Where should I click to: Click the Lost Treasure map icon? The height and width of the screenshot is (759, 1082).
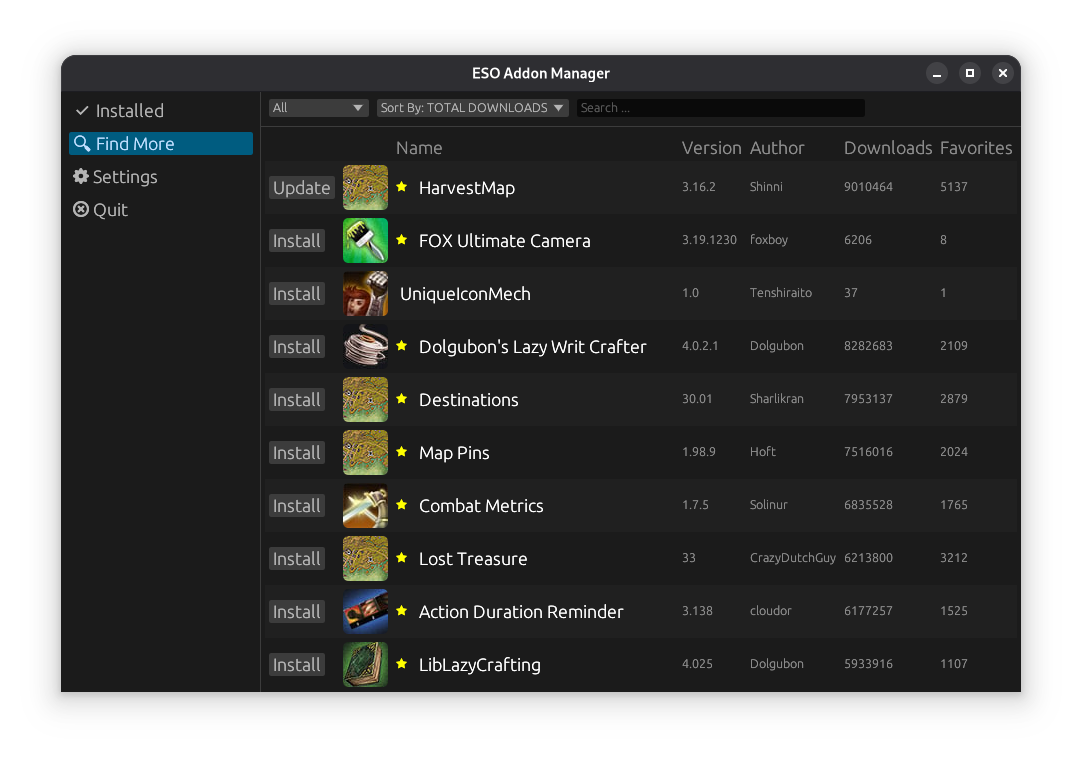coord(365,558)
